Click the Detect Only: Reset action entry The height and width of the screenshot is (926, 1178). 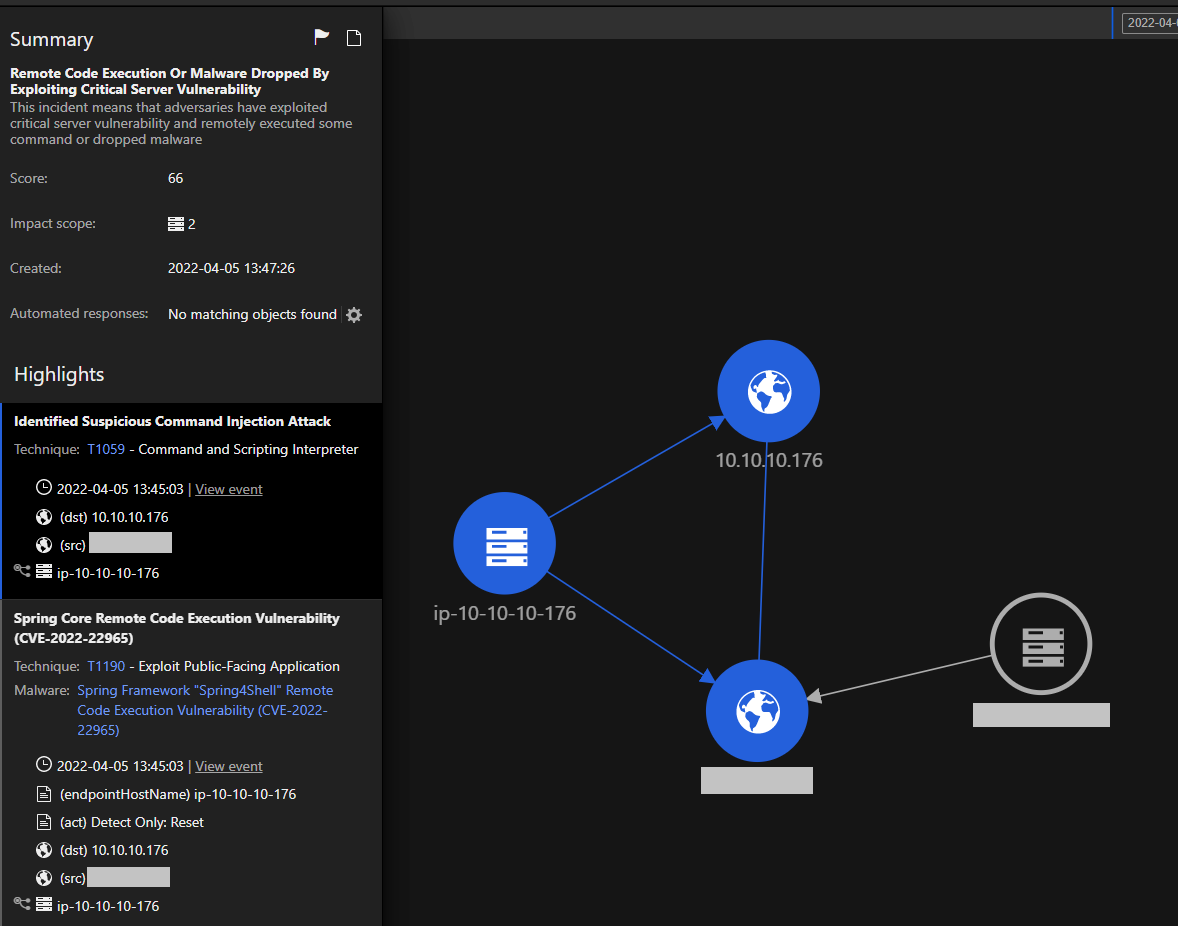point(132,823)
